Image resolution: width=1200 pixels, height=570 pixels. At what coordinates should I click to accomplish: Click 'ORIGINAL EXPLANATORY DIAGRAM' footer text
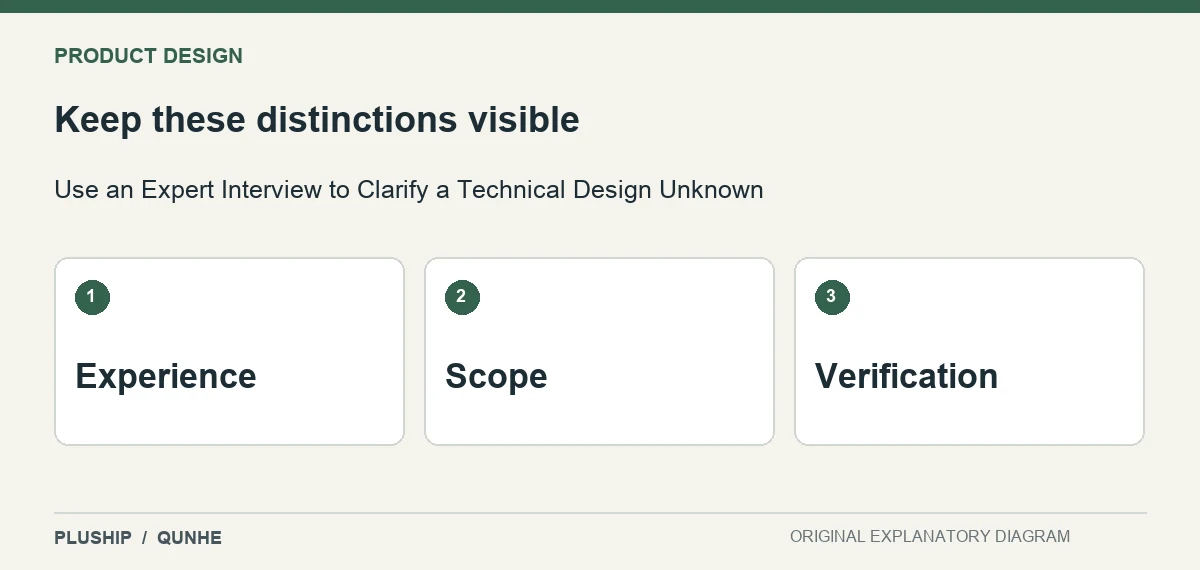coord(930,537)
